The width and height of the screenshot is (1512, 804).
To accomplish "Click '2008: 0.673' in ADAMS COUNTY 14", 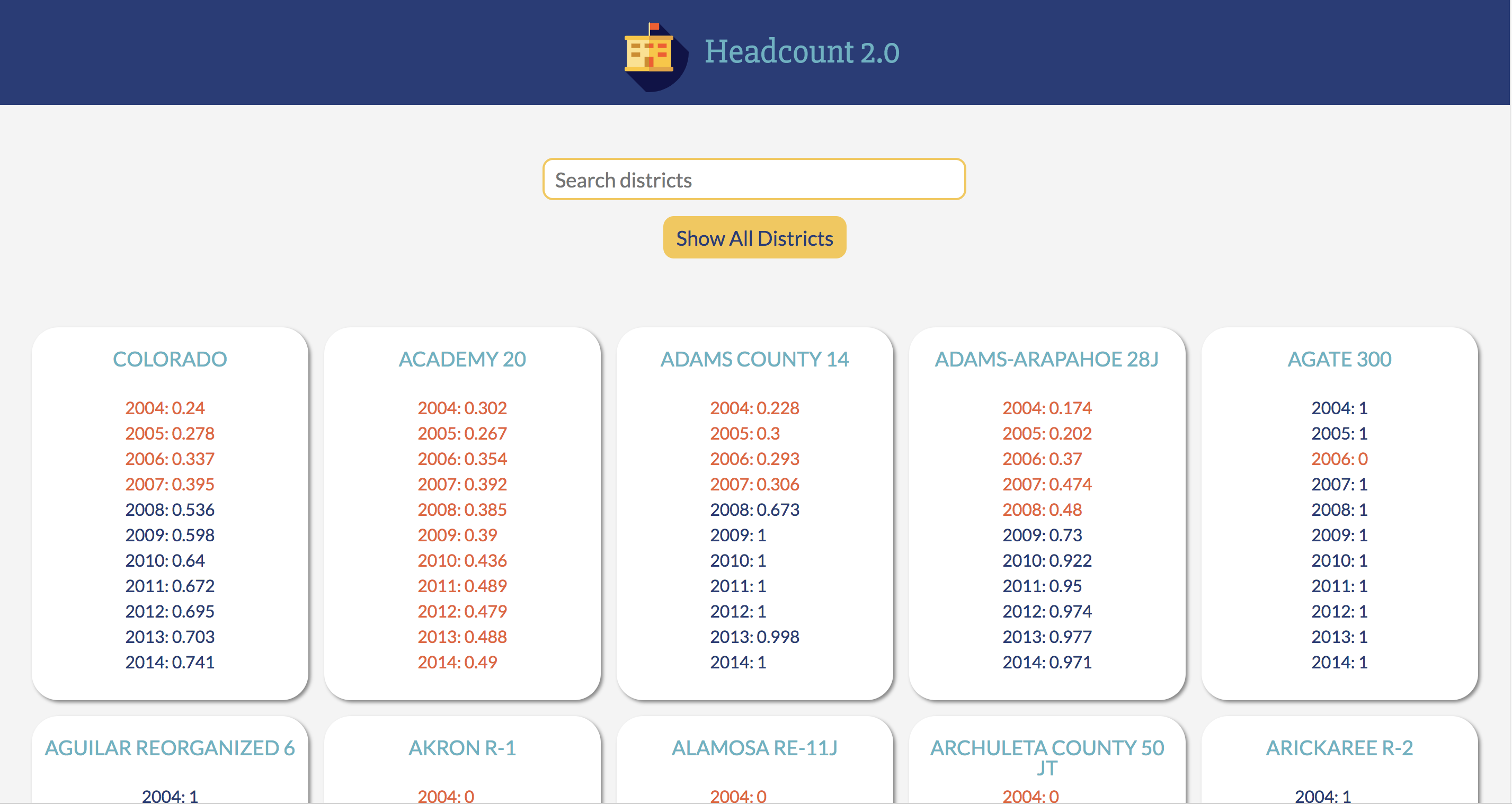I will click(x=755, y=510).
